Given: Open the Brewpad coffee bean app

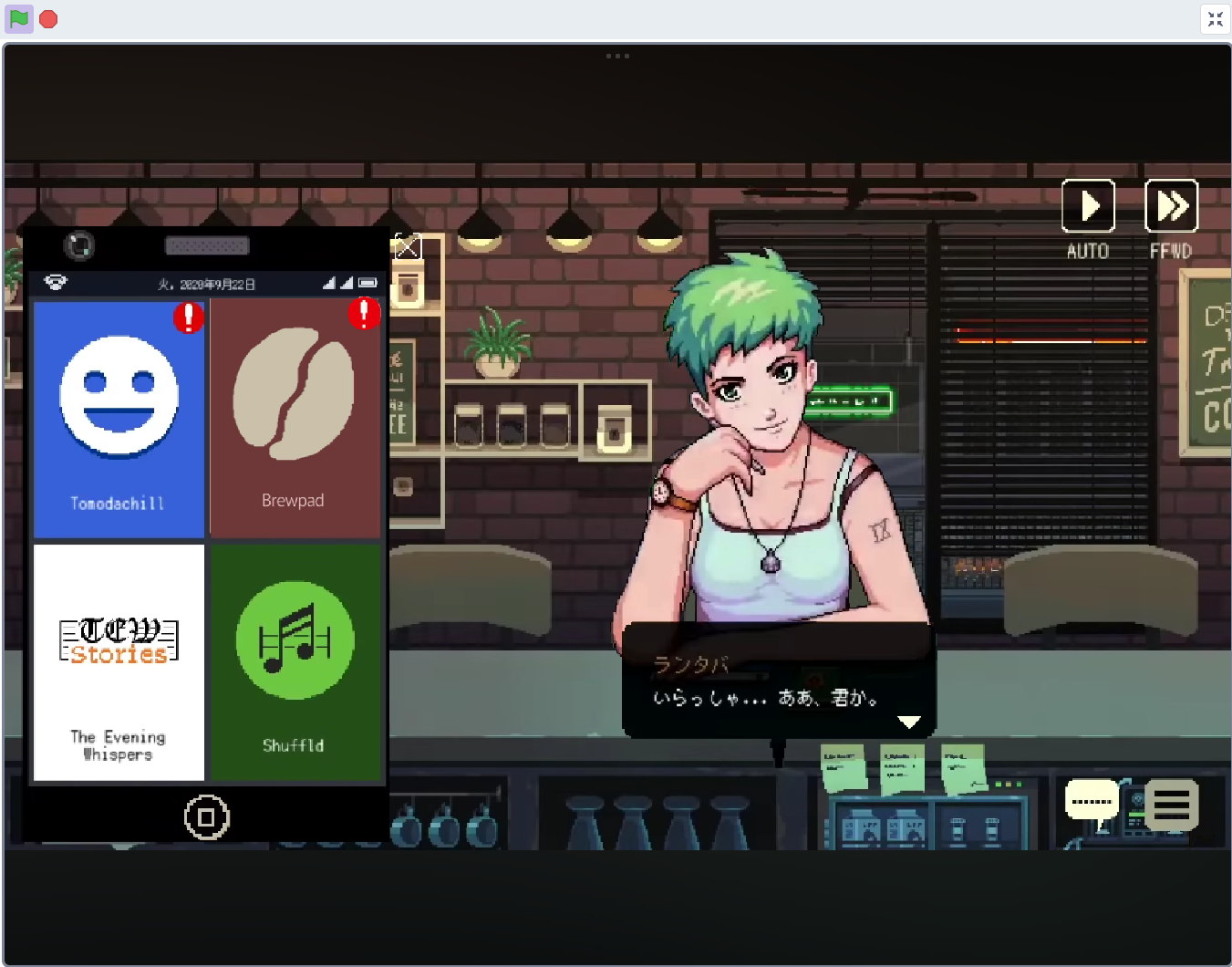Looking at the screenshot, I should (295, 419).
